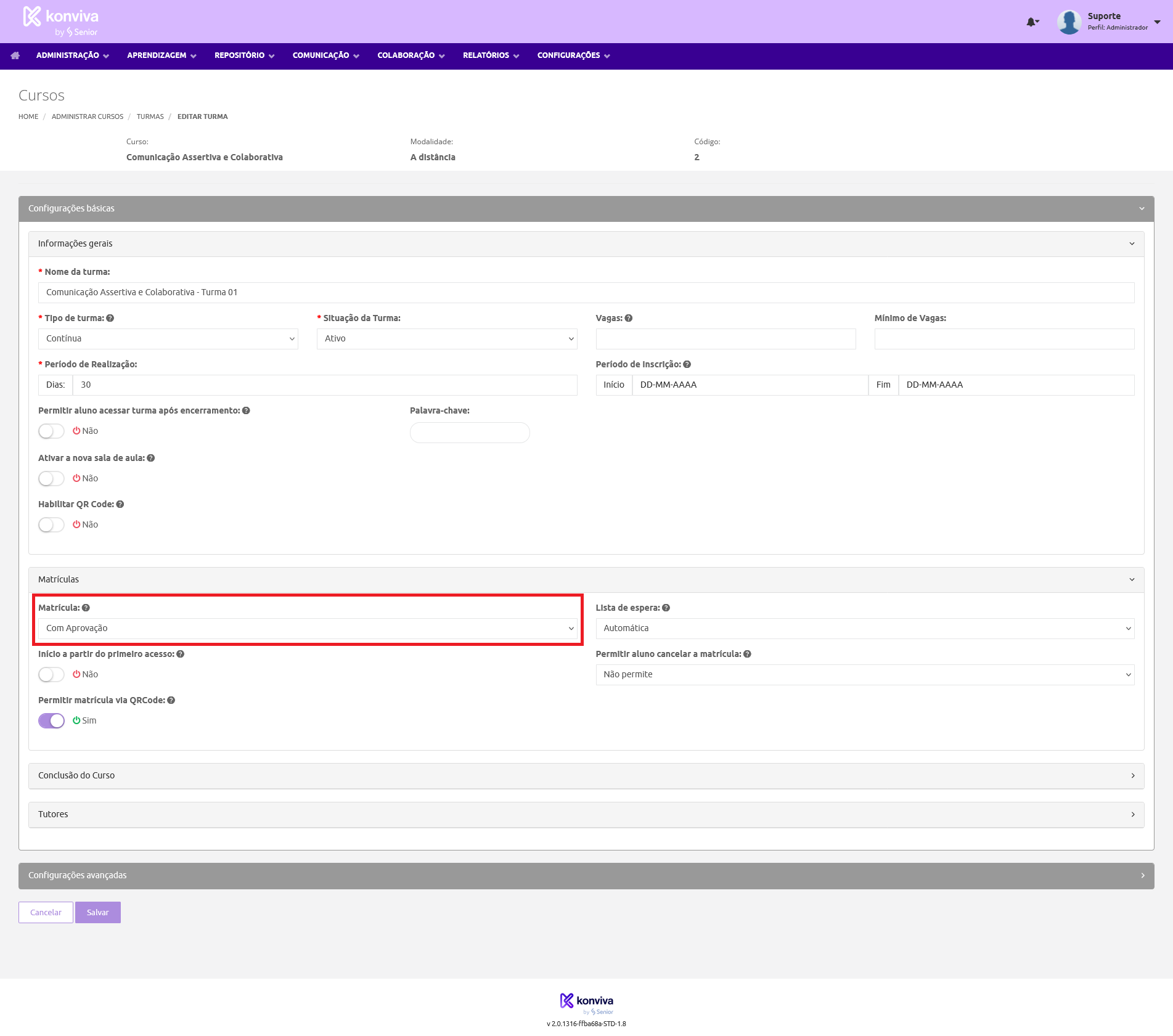Open the Colaboração menu
Screen dimensions: 1173x1036
pyautogui.click(x=411, y=55)
